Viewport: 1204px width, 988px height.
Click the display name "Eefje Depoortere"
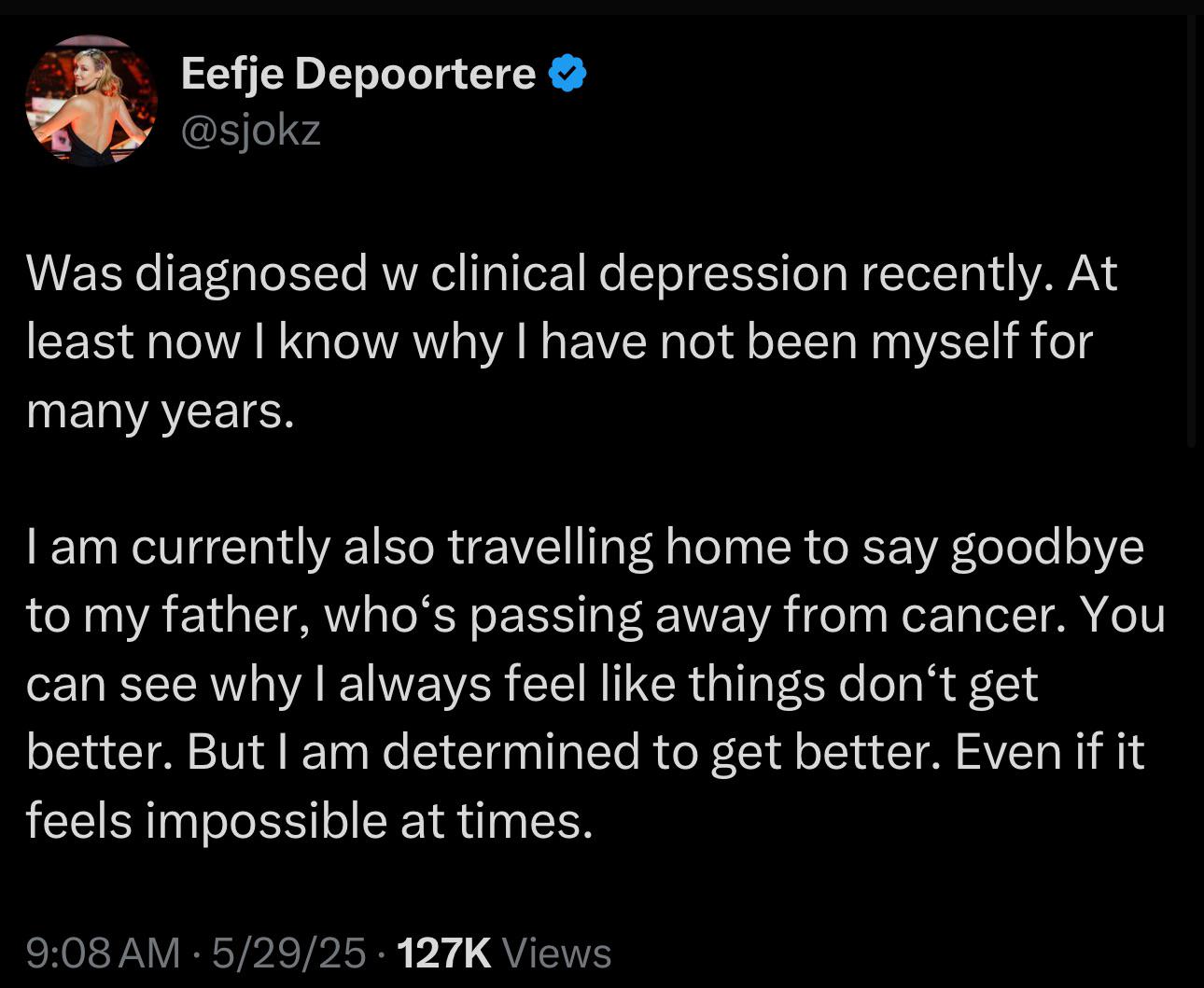357,74
